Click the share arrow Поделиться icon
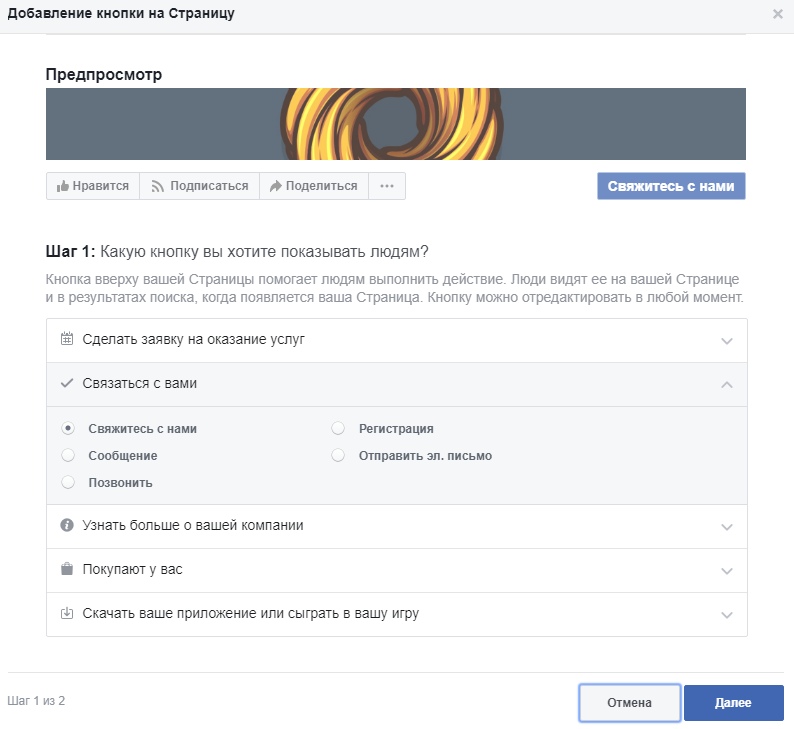The image size is (794, 729). click(275, 186)
